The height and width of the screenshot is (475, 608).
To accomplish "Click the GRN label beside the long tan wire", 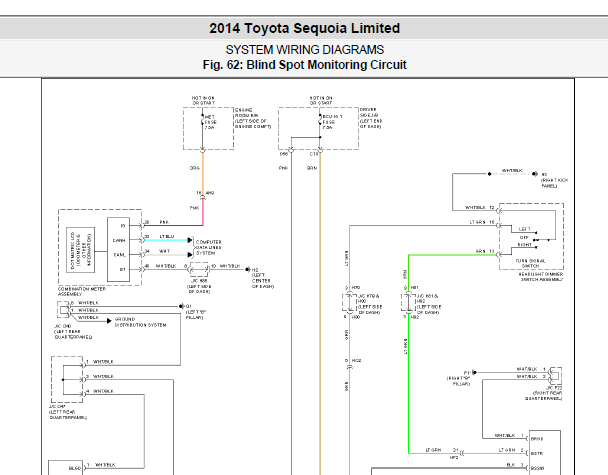I will click(x=312, y=168).
